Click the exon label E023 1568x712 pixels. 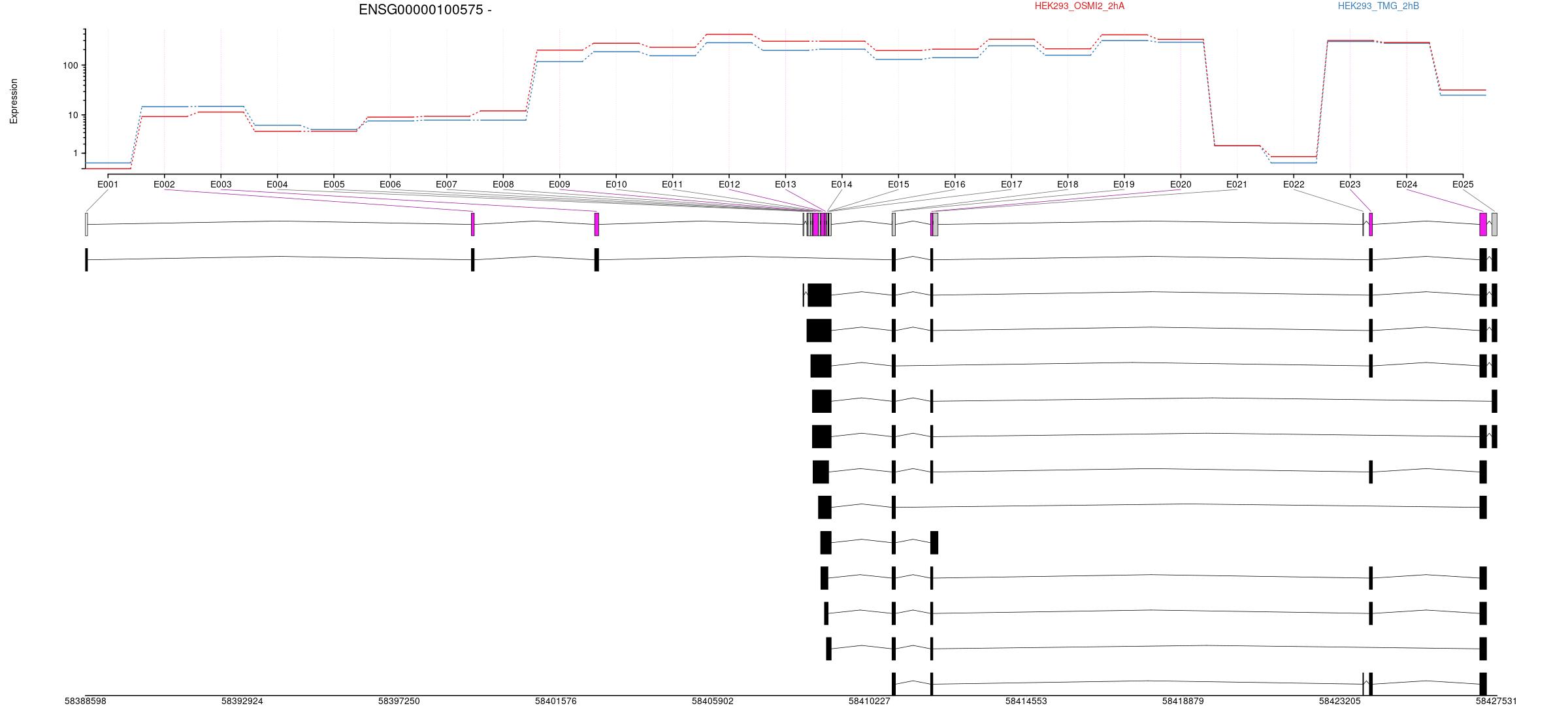pos(1350,184)
